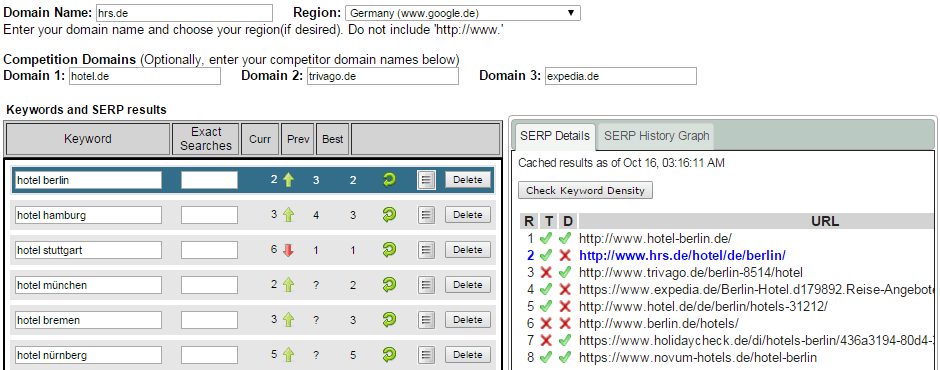Viewport: 940px width, 370px height.
Task: Refresh ranking for hotel berlin keyword
Action: 389,180
